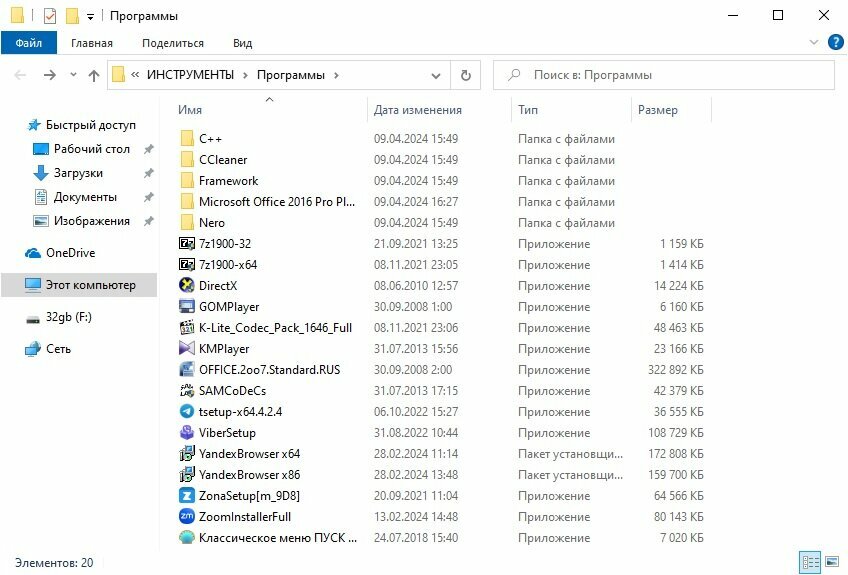Screen dimensions: 848x575
Task: Click the Nero folder icon
Action: click(x=187, y=222)
